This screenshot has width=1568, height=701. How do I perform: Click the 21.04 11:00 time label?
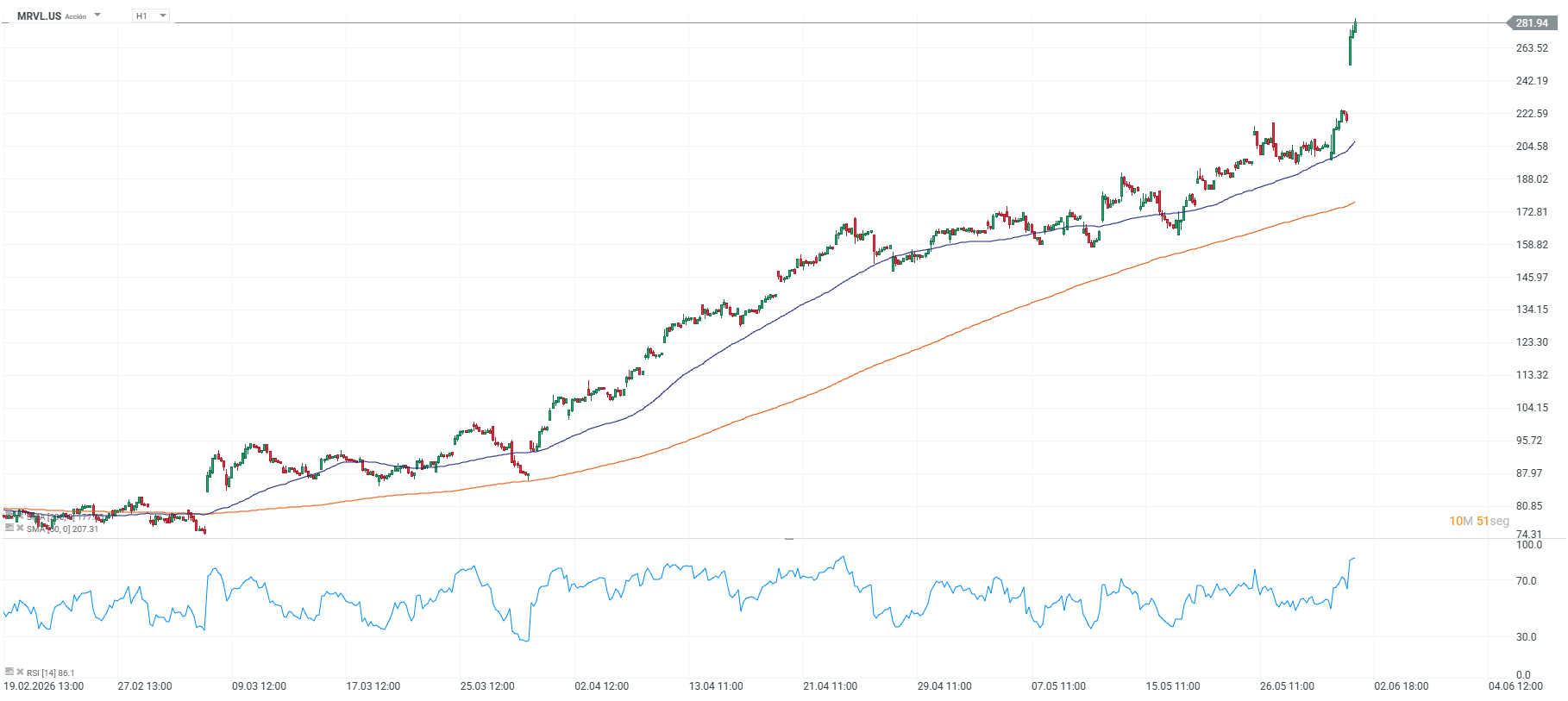[831, 686]
